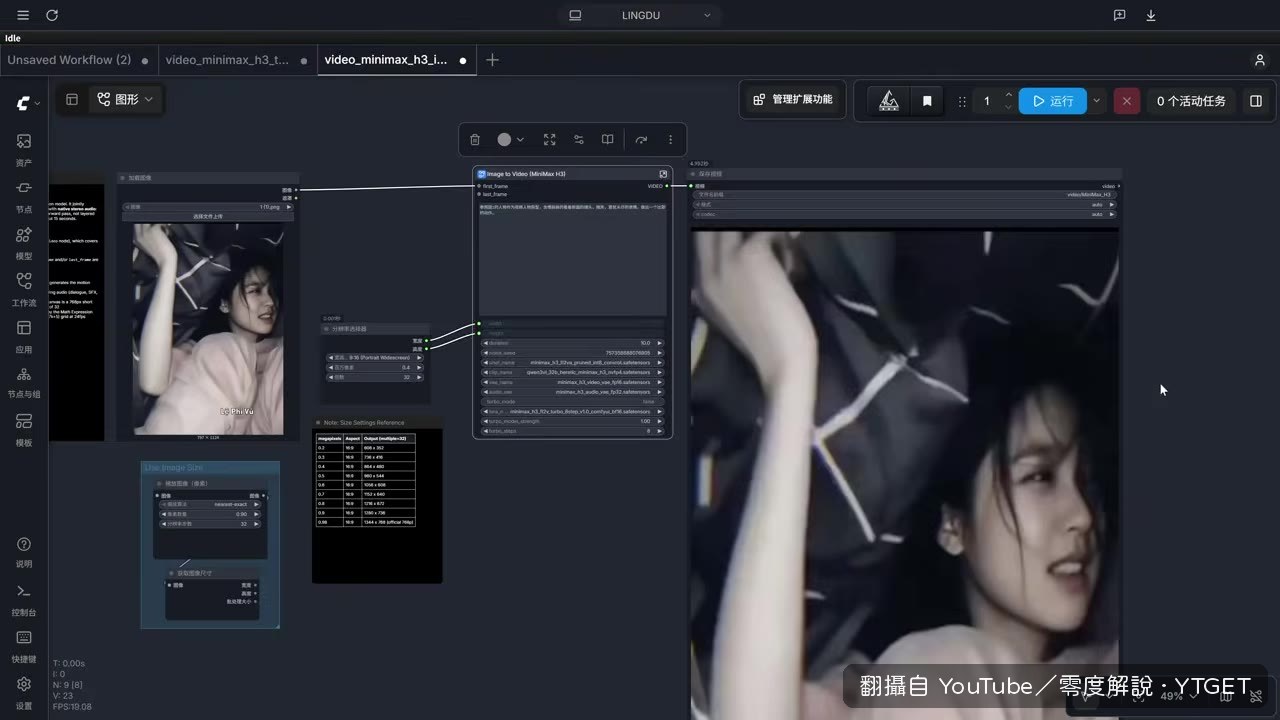Click the red cancel X button
1280x720 pixels.
point(1127,101)
